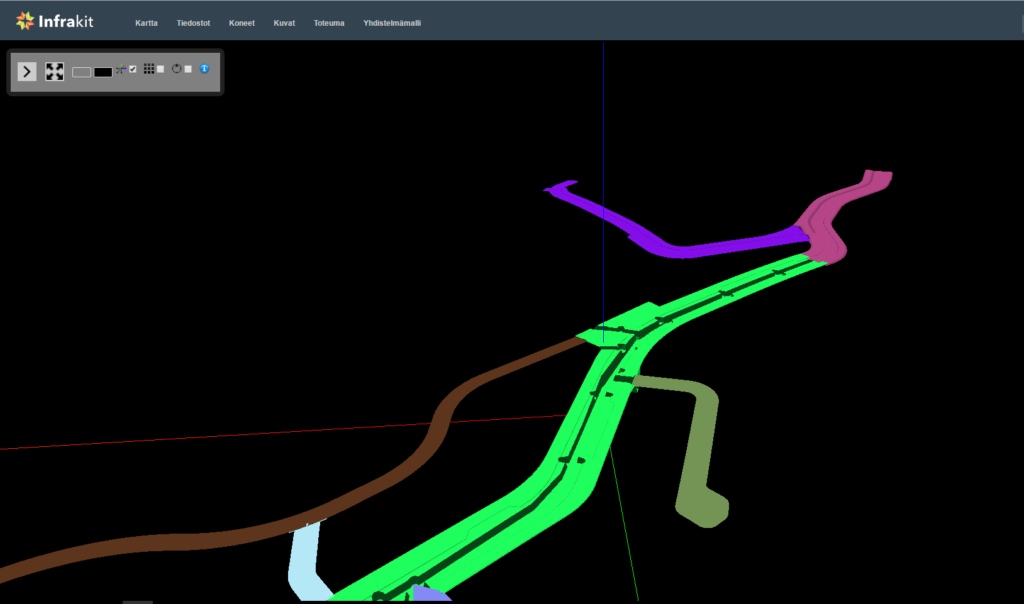Expand the toolbar panel with the arrow button

[x=27, y=71]
